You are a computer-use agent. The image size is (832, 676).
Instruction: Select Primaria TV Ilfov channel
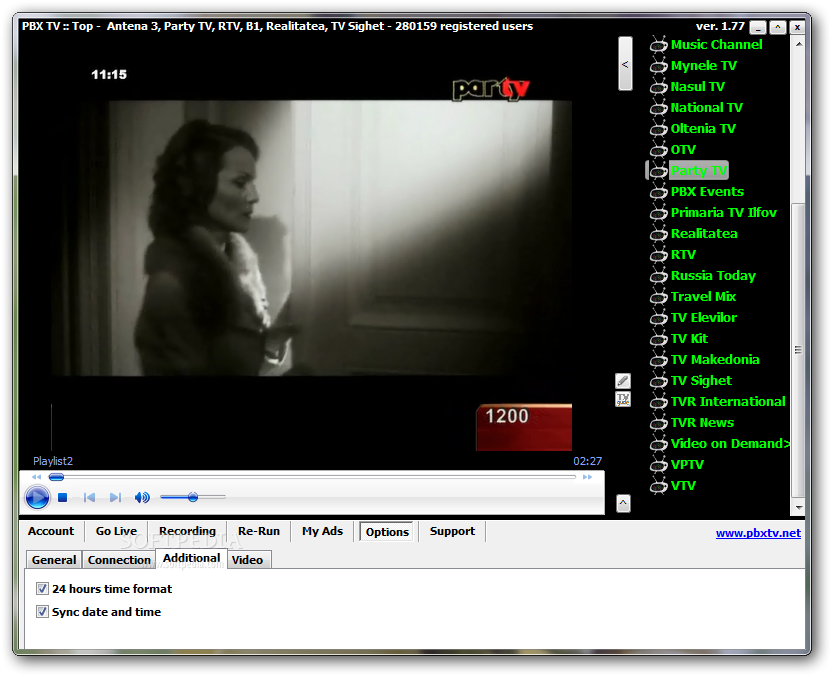723,213
